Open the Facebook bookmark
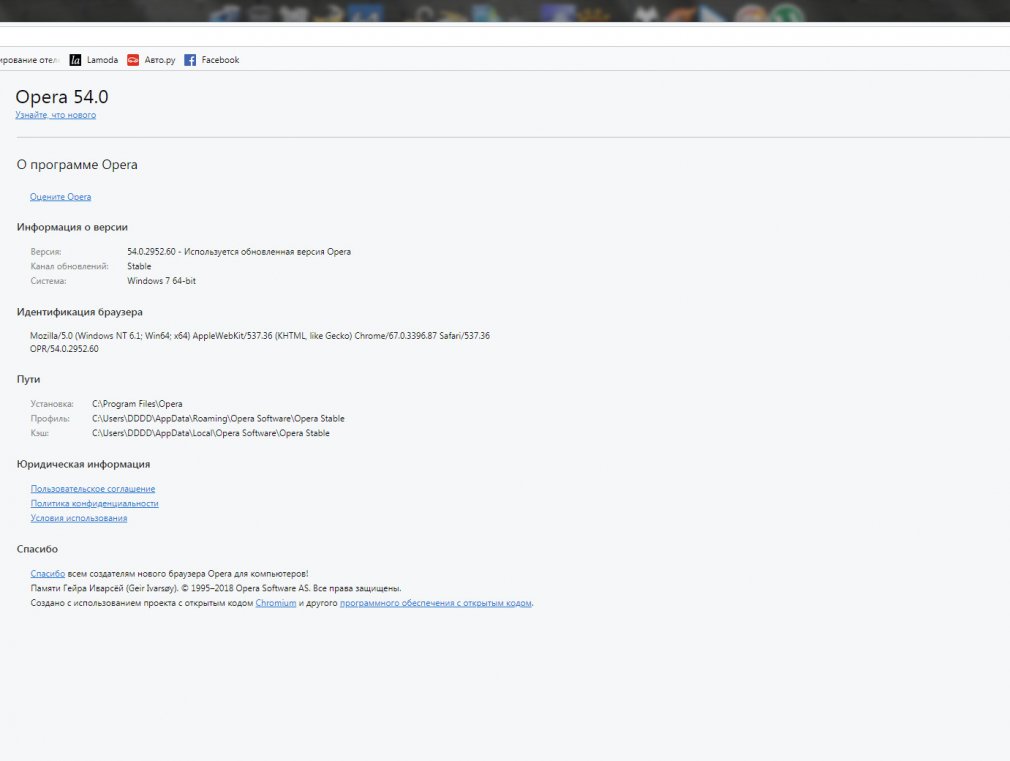The height and width of the screenshot is (761, 1010). tap(212, 60)
